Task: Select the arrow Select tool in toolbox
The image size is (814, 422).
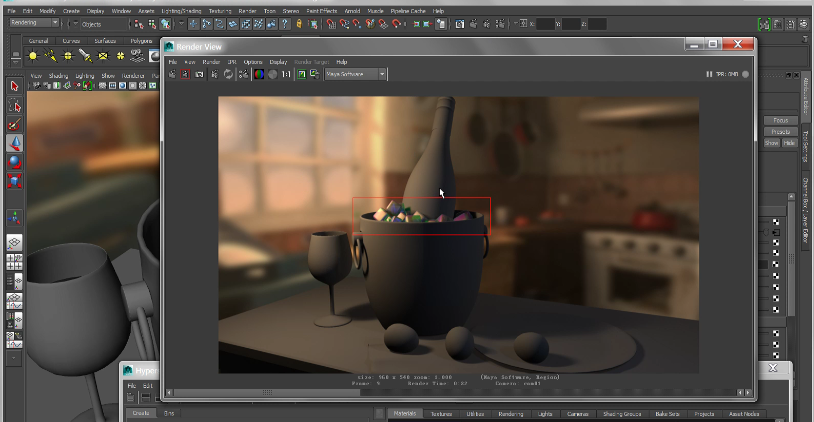Action: click(x=15, y=86)
